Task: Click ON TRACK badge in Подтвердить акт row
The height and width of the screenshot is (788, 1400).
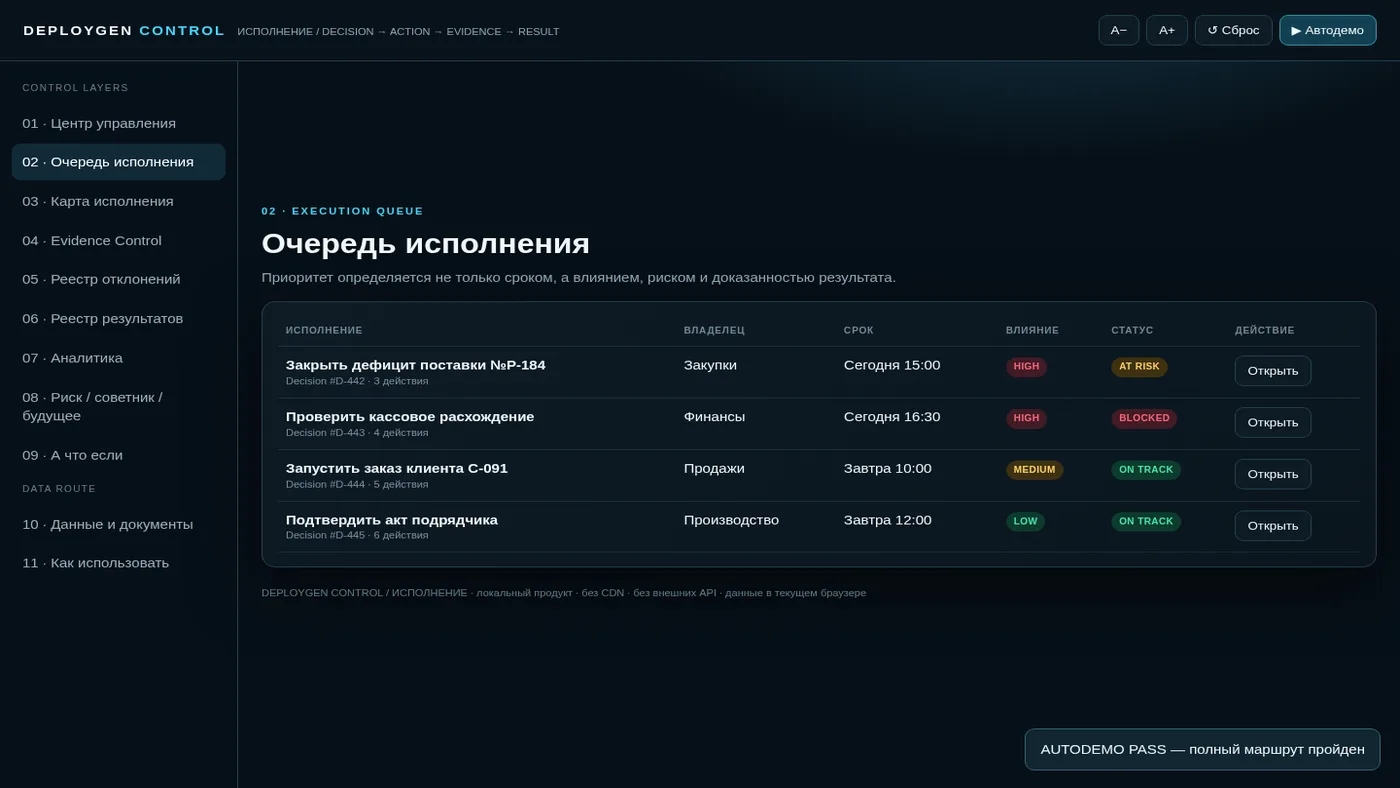Action: (1146, 522)
